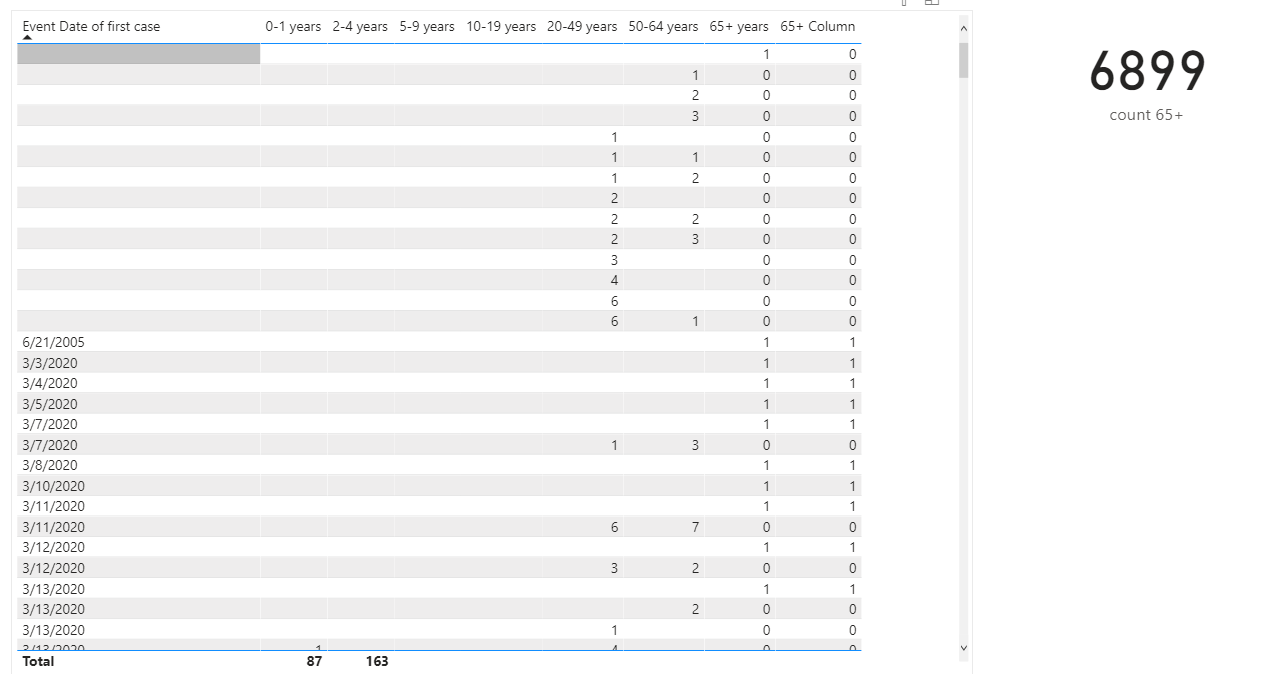Screen dimensions: 1286x674
Task: Click the table scrollbar up arrow
Action: point(964,27)
